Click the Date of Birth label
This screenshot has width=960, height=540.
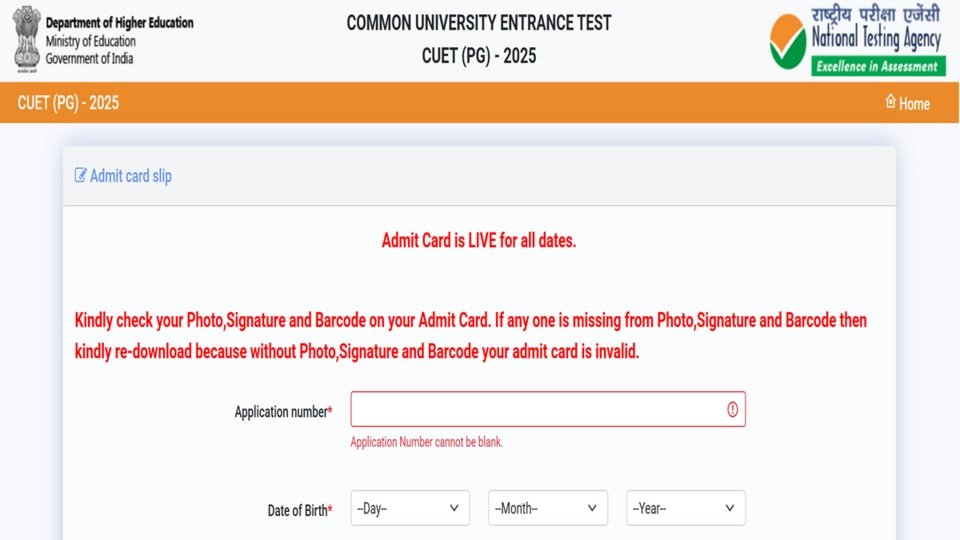click(300, 510)
